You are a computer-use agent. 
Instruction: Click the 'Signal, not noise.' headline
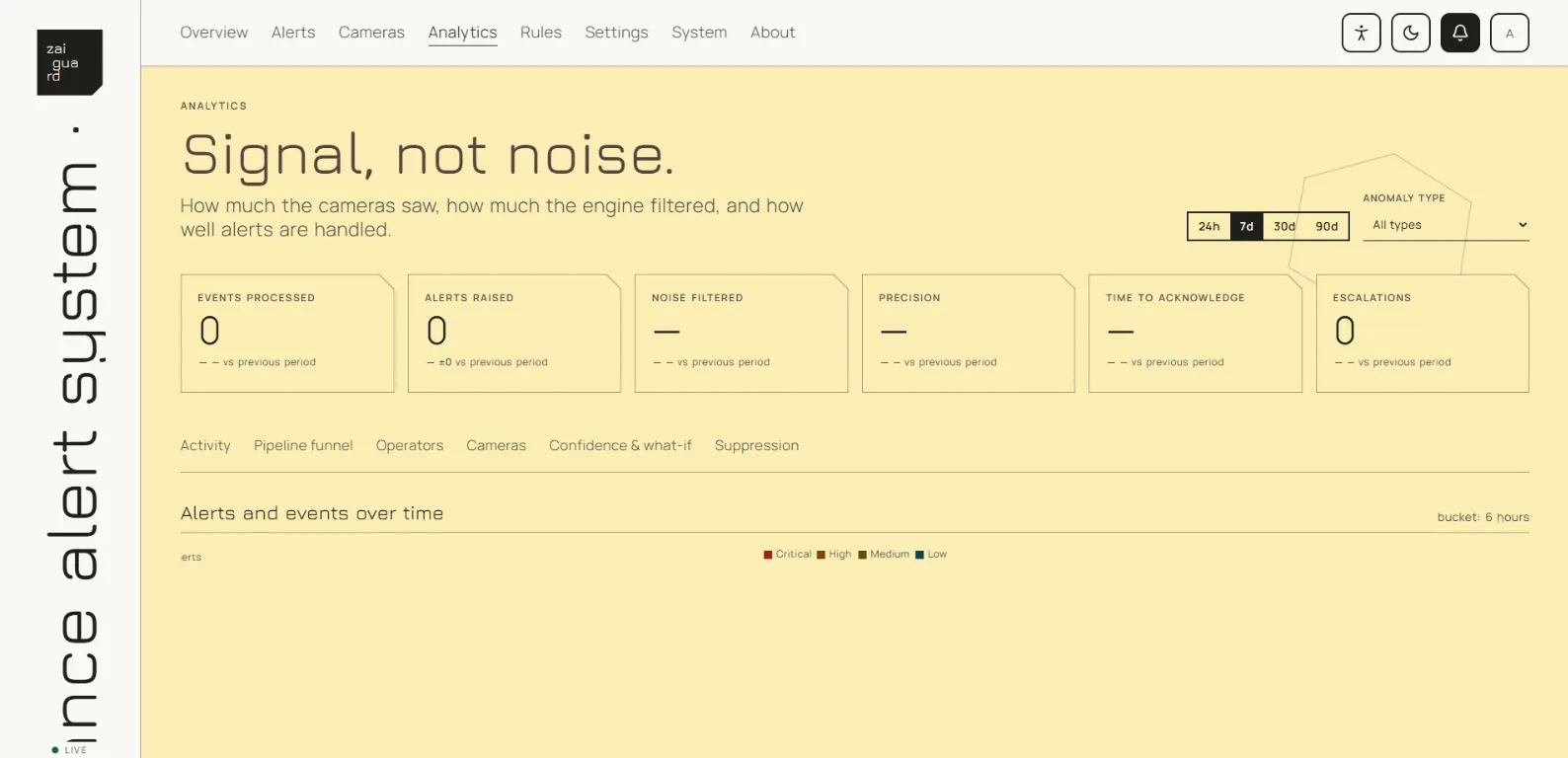pyautogui.click(x=429, y=156)
